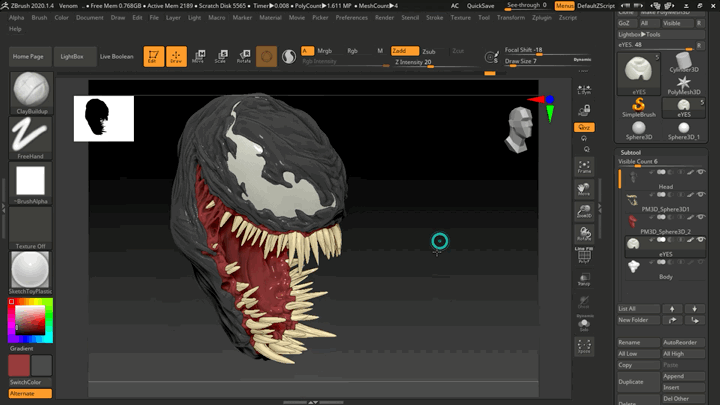Activate Draw mode button
Image resolution: width=720 pixels, height=405 pixels.
tap(176, 56)
